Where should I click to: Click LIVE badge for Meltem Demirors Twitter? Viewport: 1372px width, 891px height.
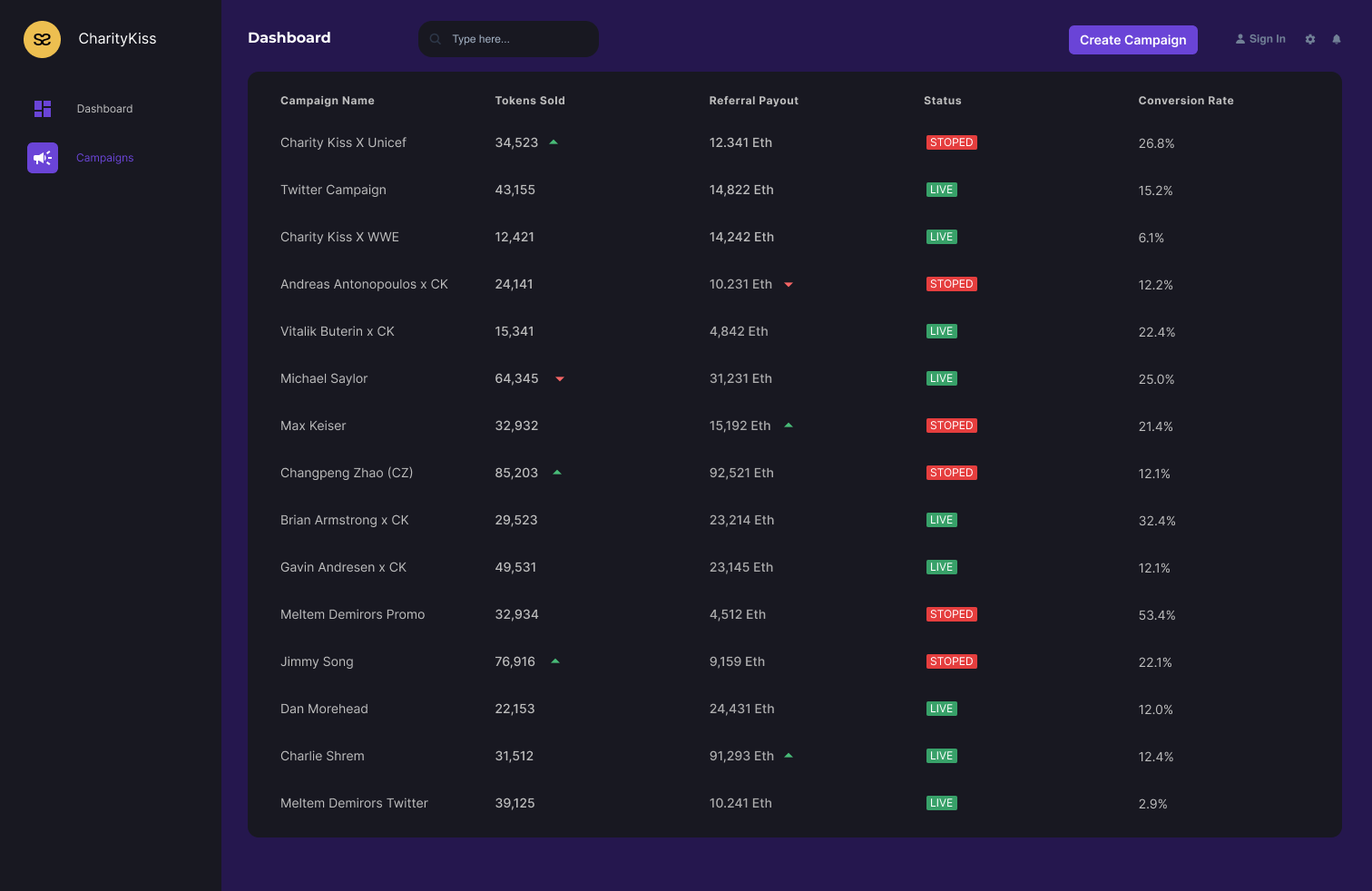(941, 803)
